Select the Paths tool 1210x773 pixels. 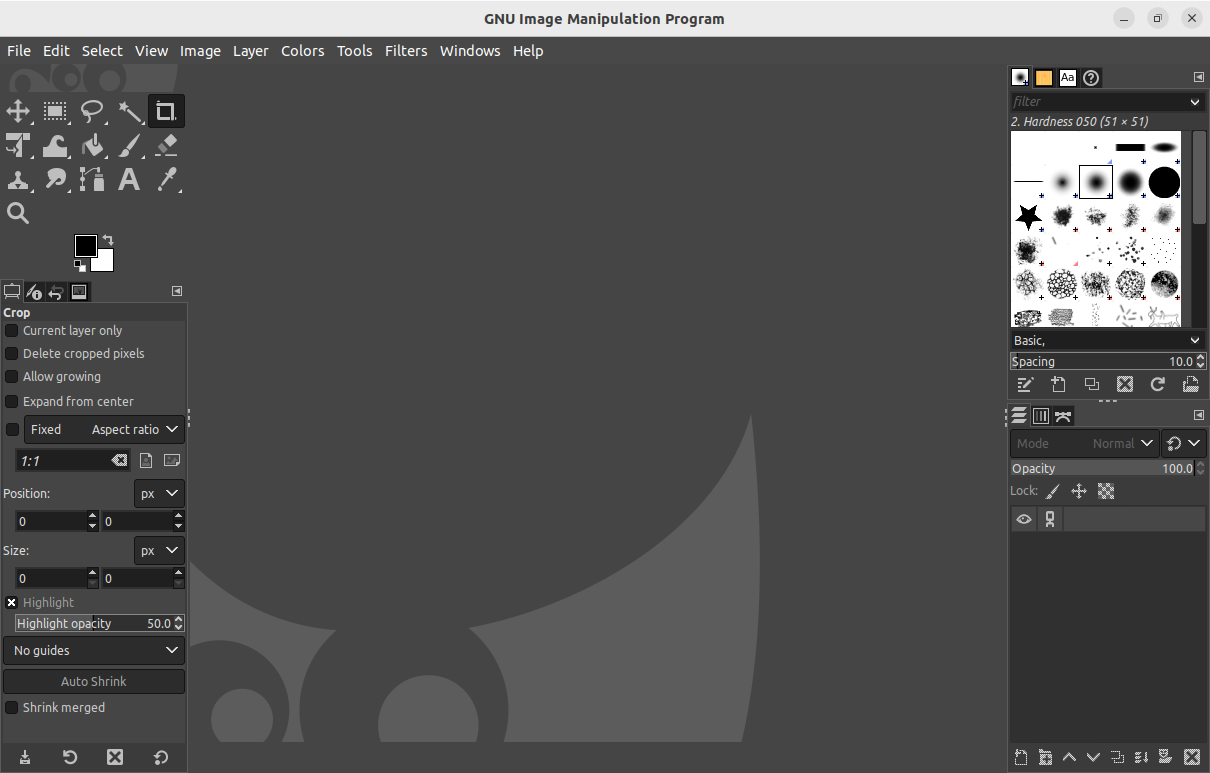(x=92, y=179)
